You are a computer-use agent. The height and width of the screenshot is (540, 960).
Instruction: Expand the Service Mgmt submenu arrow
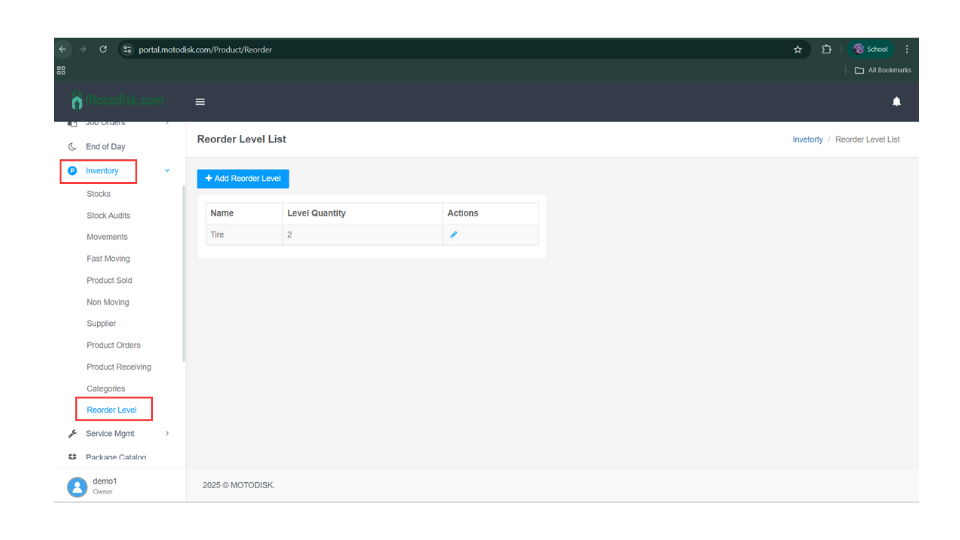(167, 434)
